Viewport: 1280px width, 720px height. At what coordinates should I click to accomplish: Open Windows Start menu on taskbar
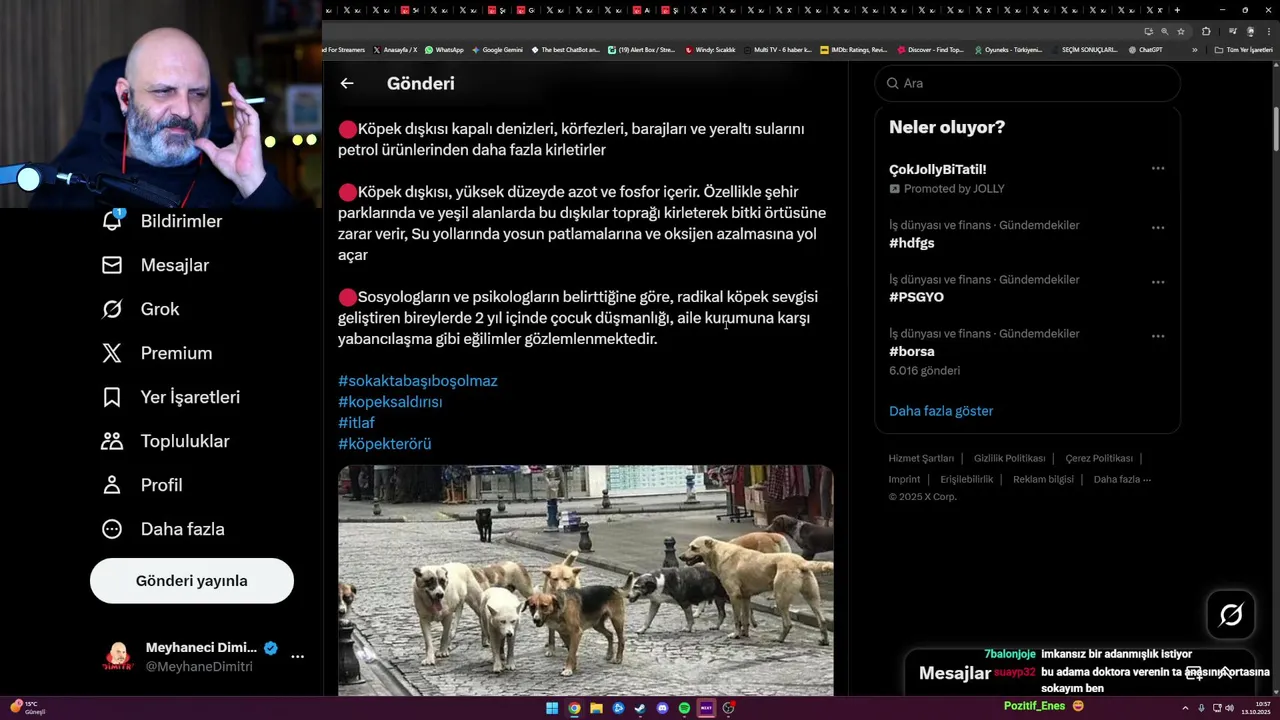coord(552,708)
